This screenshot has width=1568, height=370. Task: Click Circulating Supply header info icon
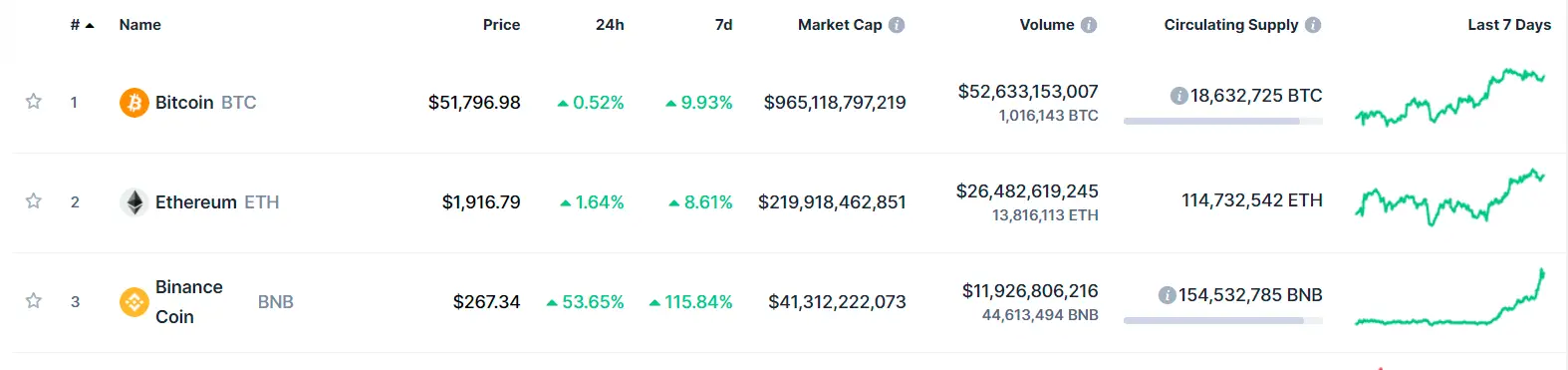pyautogui.click(x=1313, y=25)
